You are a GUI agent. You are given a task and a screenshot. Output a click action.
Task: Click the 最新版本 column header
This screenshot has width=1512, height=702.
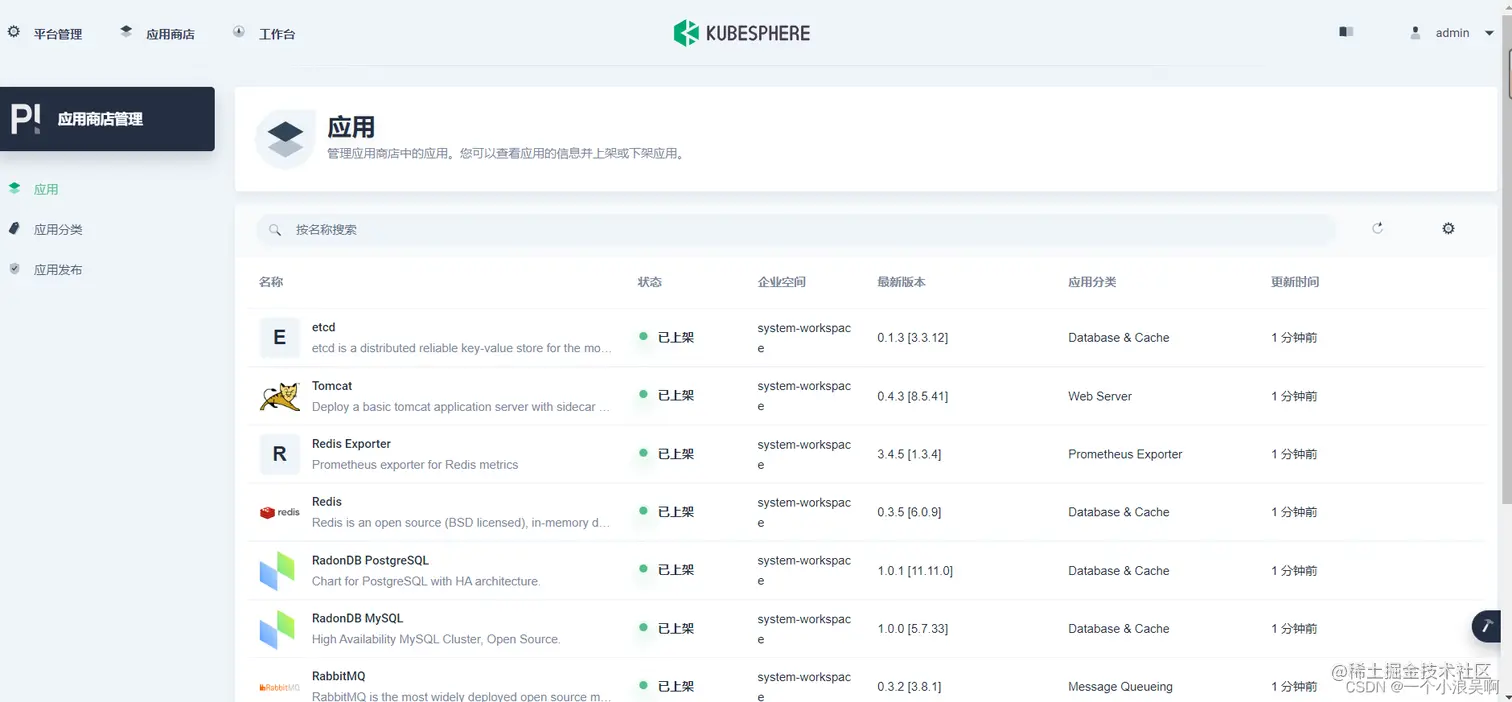click(x=901, y=282)
